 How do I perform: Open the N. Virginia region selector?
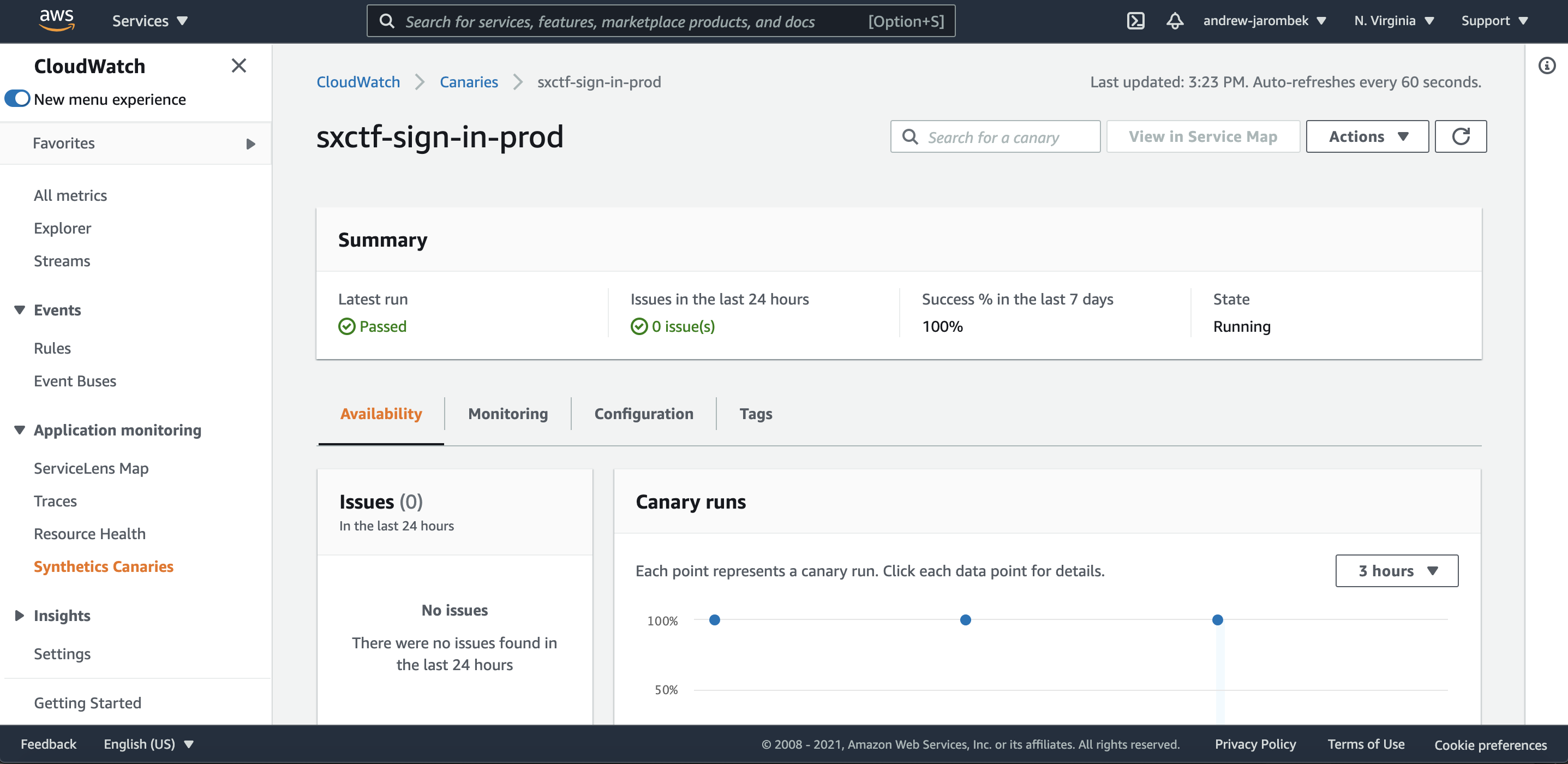[x=1394, y=21]
